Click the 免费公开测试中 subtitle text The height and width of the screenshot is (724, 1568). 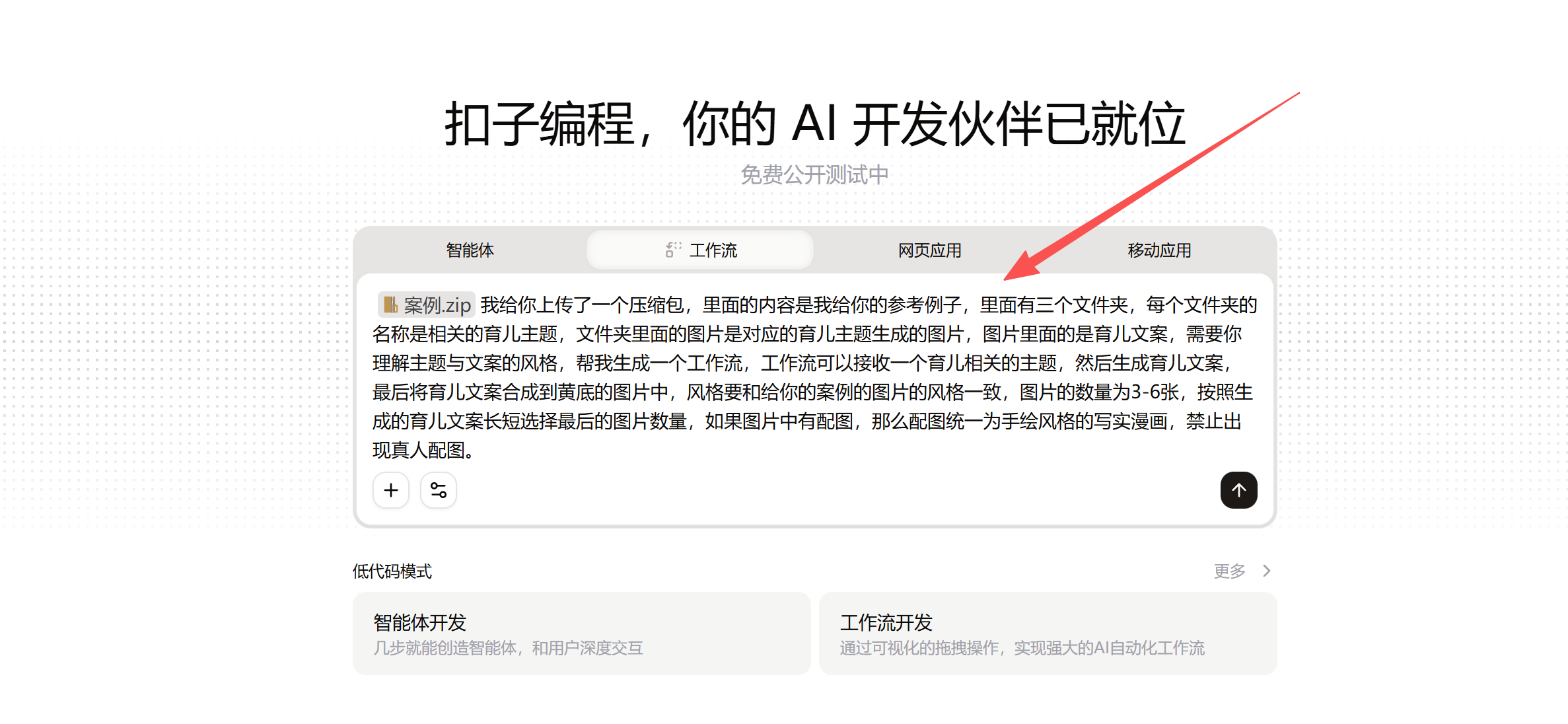814,175
